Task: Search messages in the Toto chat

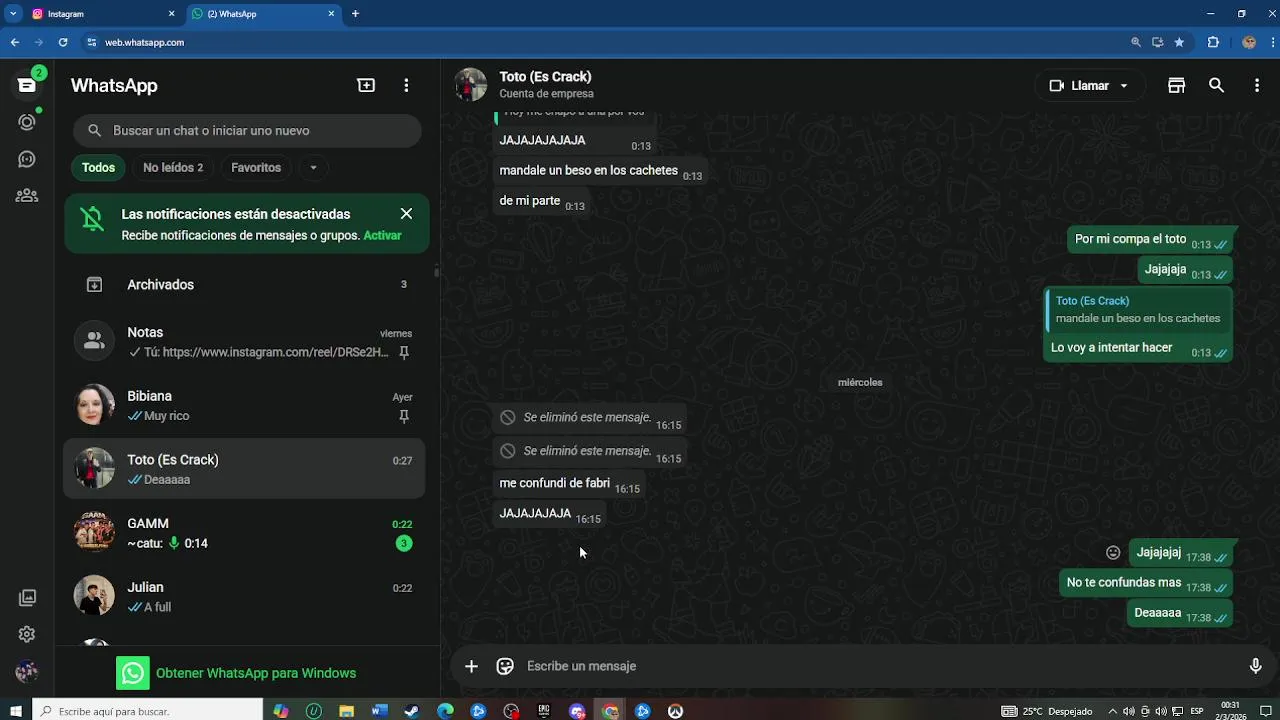Action: [x=1216, y=86]
